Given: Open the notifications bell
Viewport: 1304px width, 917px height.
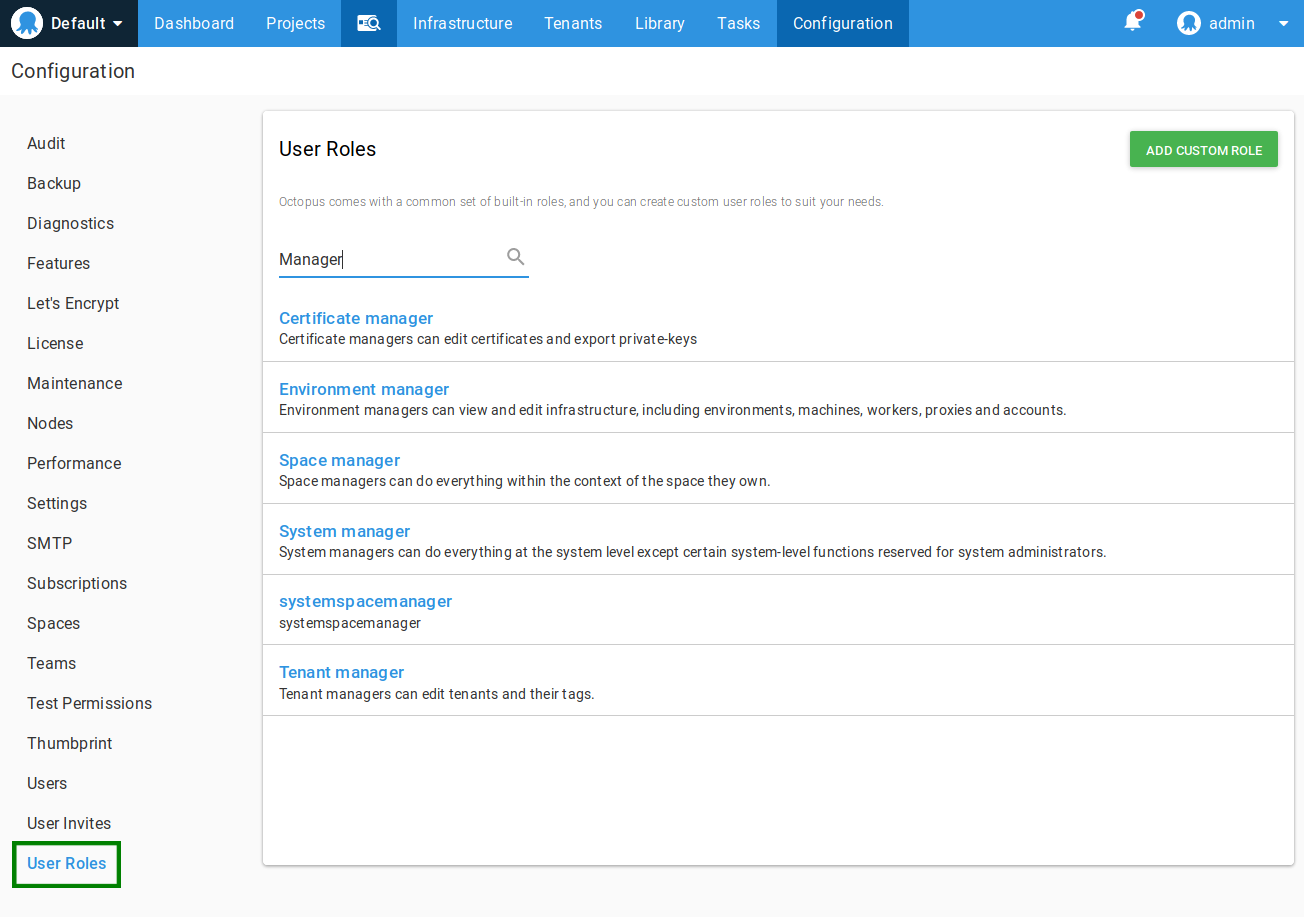Looking at the screenshot, I should (1133, 22).
